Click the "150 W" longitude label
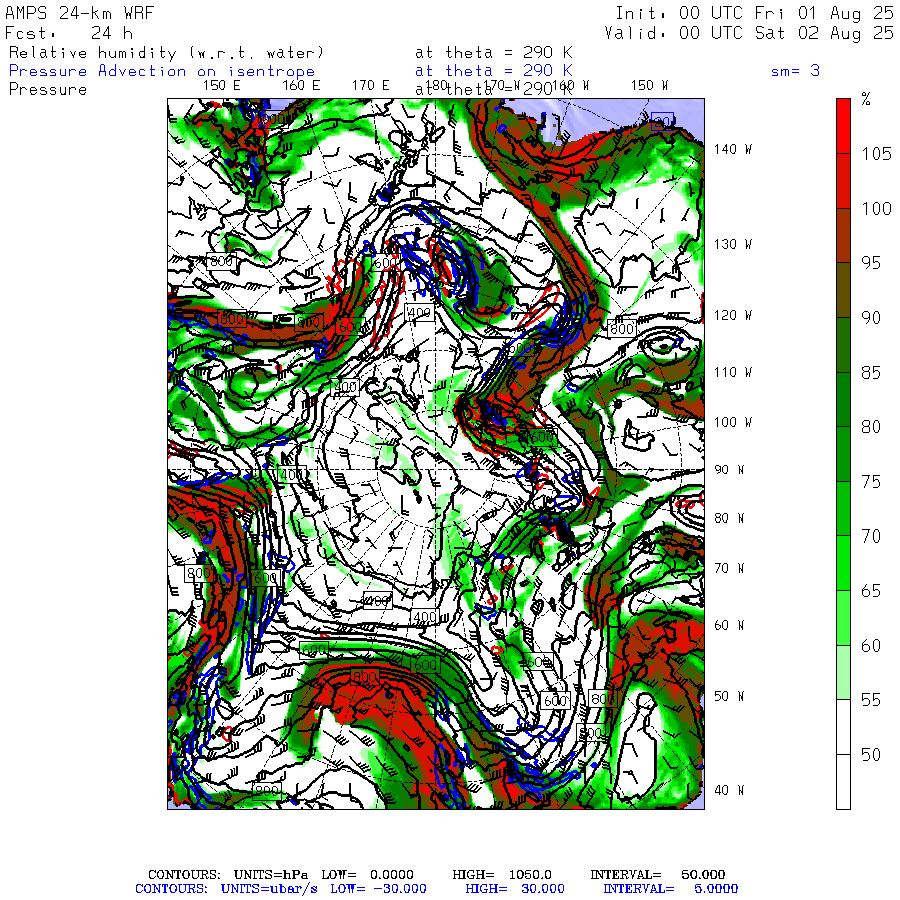The height and width of the screenshot is (900, 900). [x=649, y=86]
